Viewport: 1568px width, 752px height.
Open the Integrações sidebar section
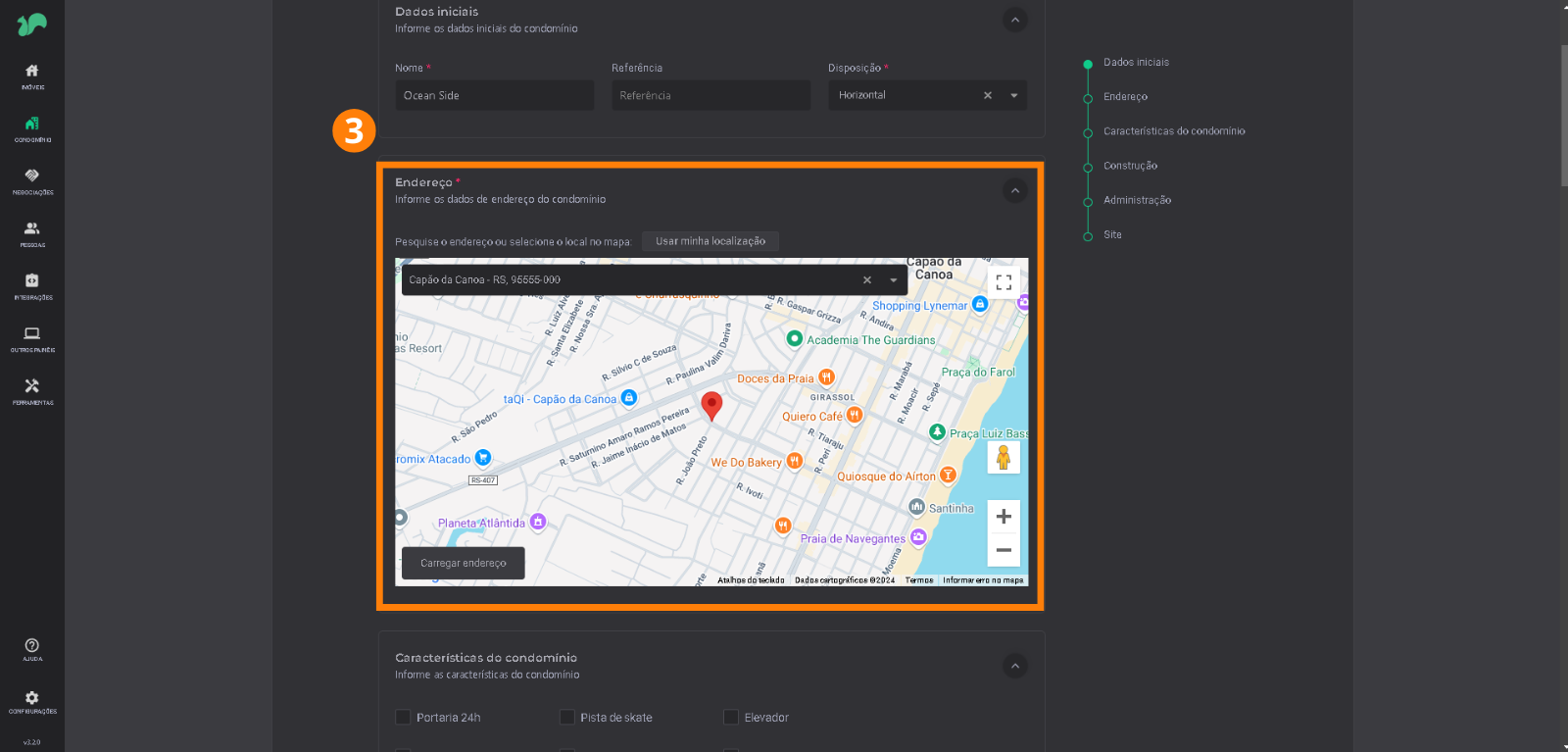[32, 286]
